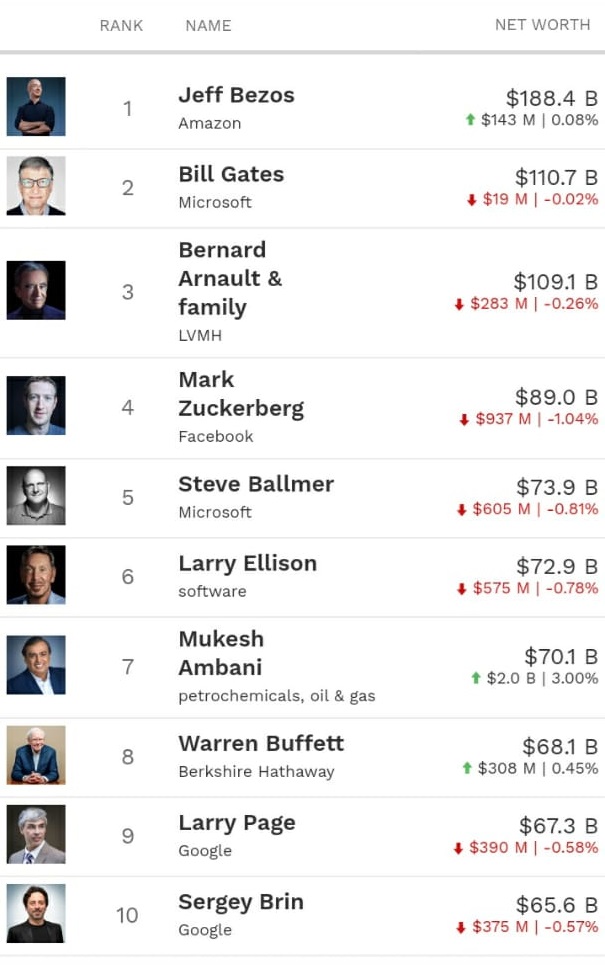Open Sergey Brin's portrait thumbnail
This screenshot has height=965, width=605.
click(x=36, y=913)
